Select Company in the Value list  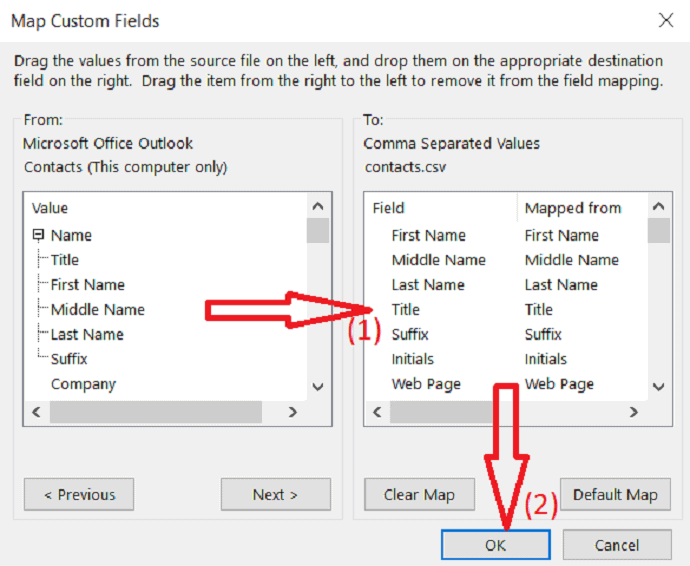tap(83, 384)
